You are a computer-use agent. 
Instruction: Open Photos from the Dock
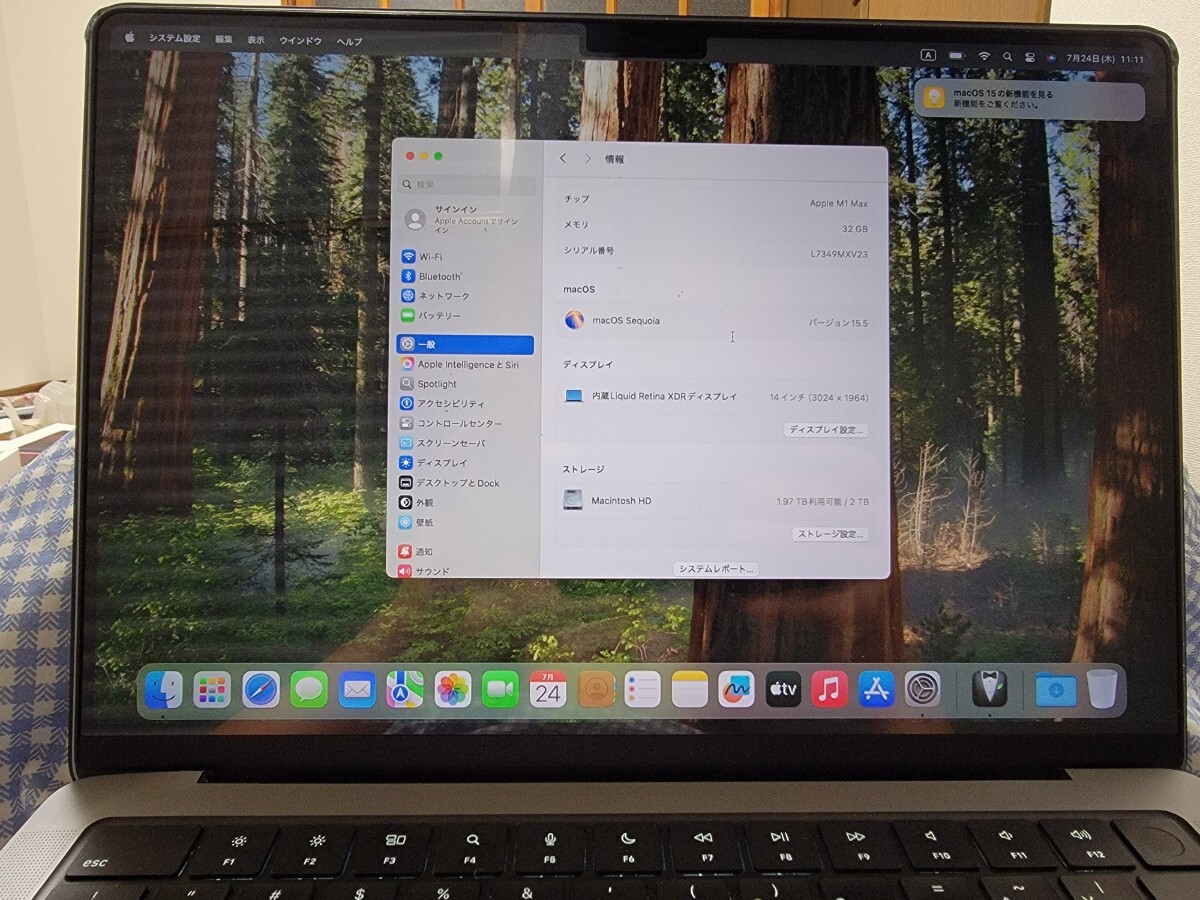453,689
